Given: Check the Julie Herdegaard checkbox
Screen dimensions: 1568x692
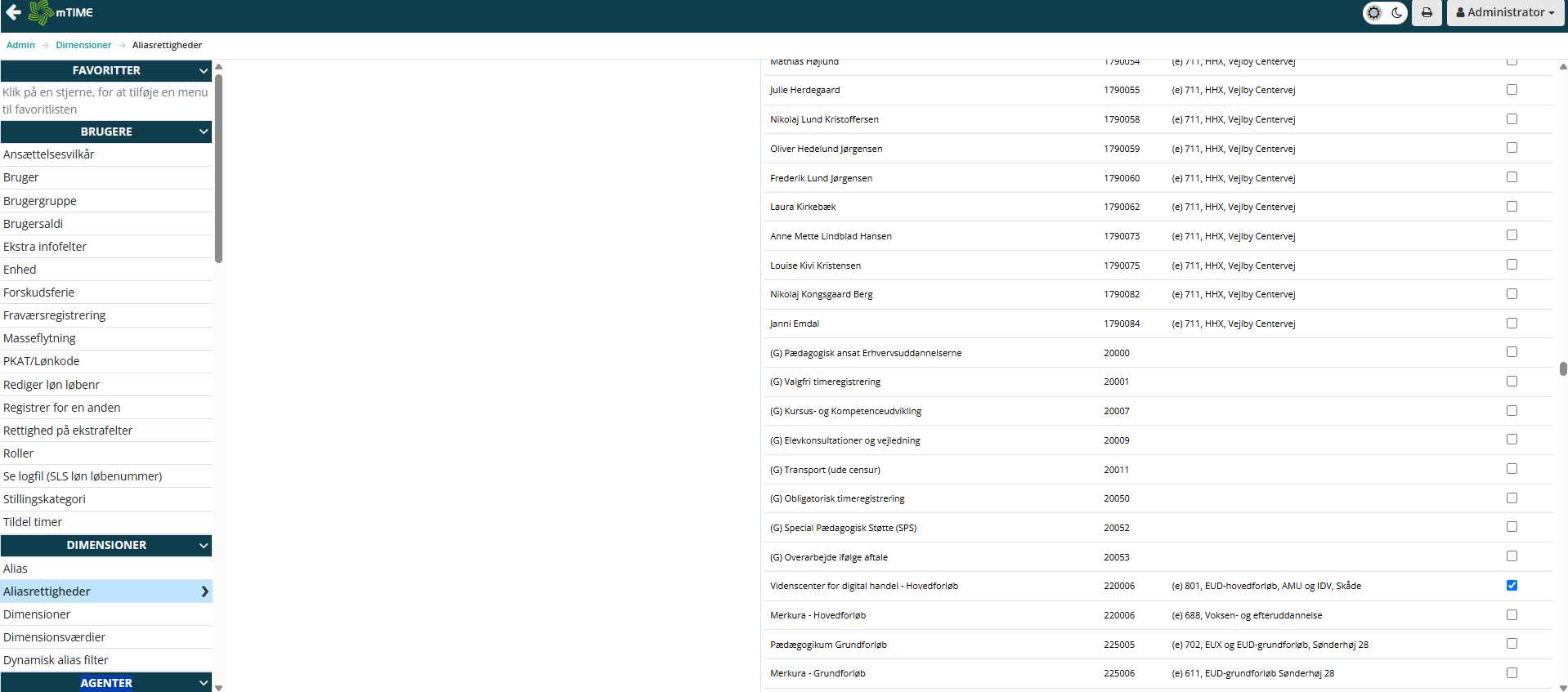Looking at the screenshot, I should pyautogui.click(x=1512, y=90).
